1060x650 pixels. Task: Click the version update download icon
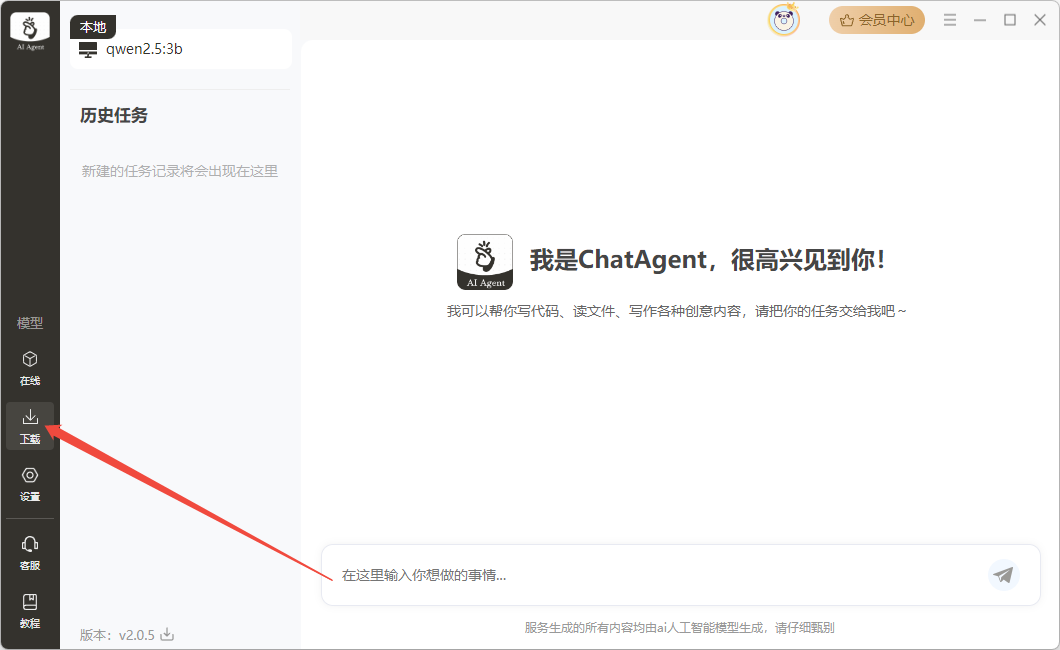[167, 634]
